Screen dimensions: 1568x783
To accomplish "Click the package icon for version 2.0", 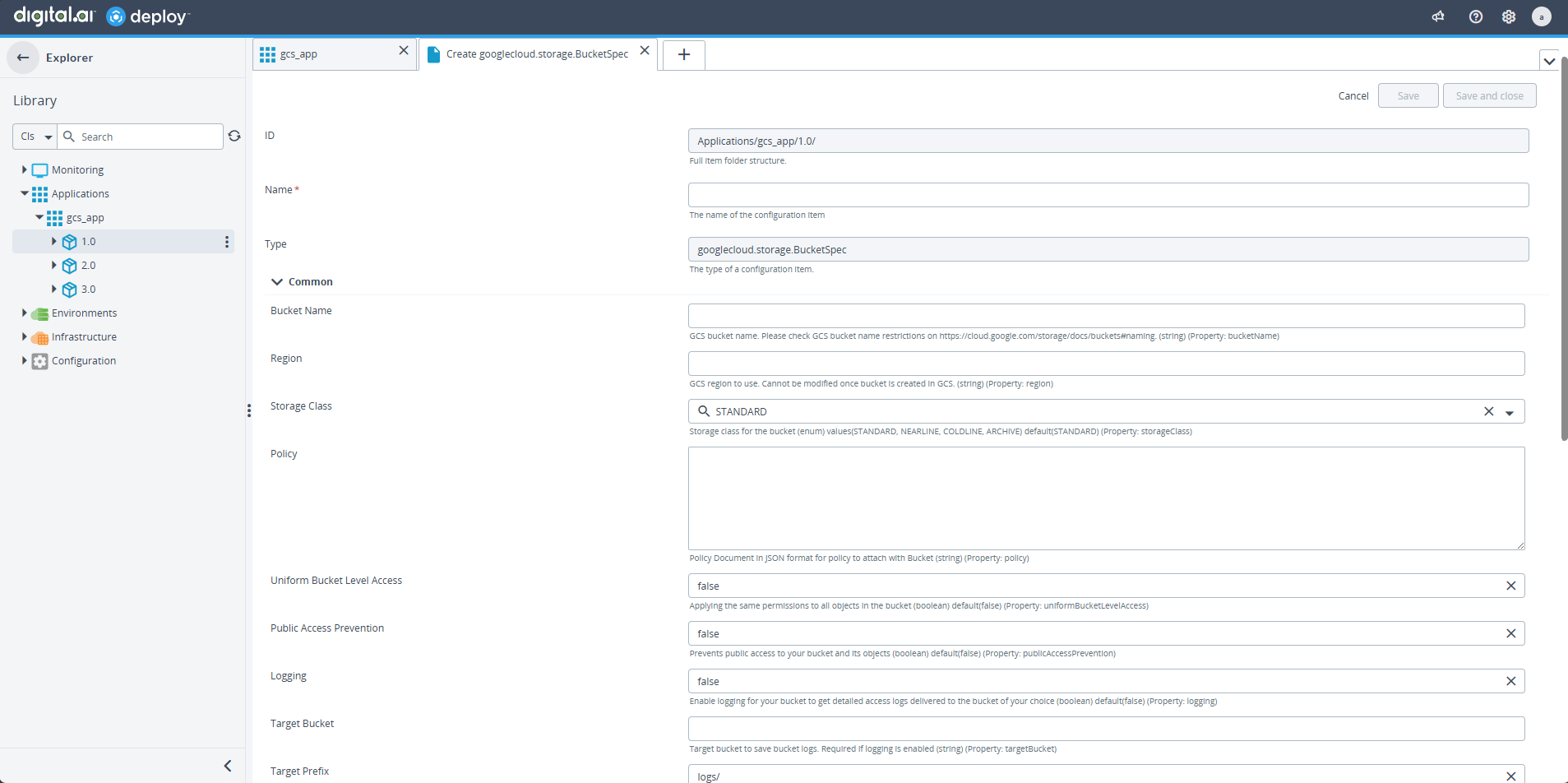I will pos(69,266).
